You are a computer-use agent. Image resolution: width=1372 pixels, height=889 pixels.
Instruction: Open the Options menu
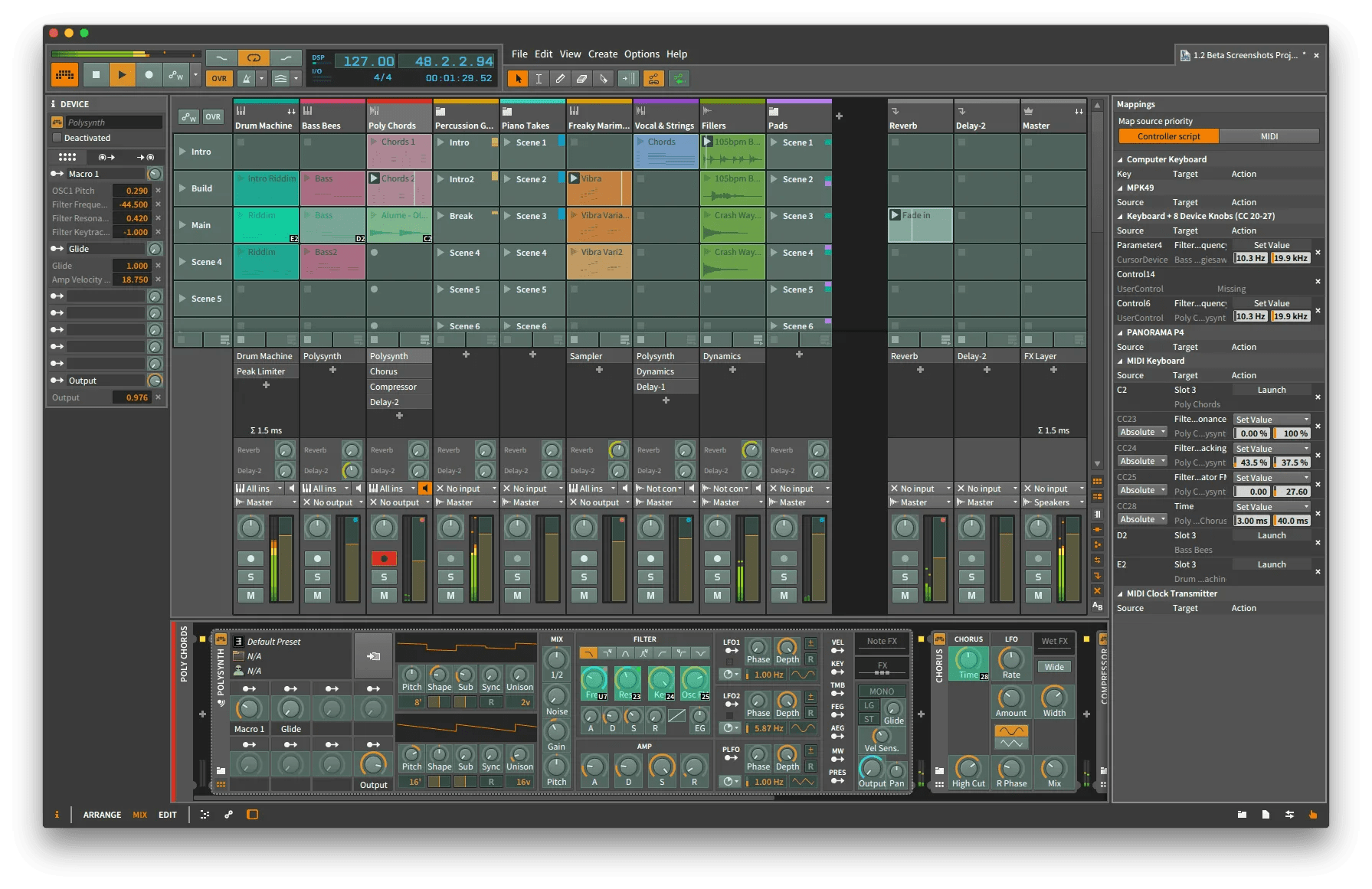tap(642, 54)
